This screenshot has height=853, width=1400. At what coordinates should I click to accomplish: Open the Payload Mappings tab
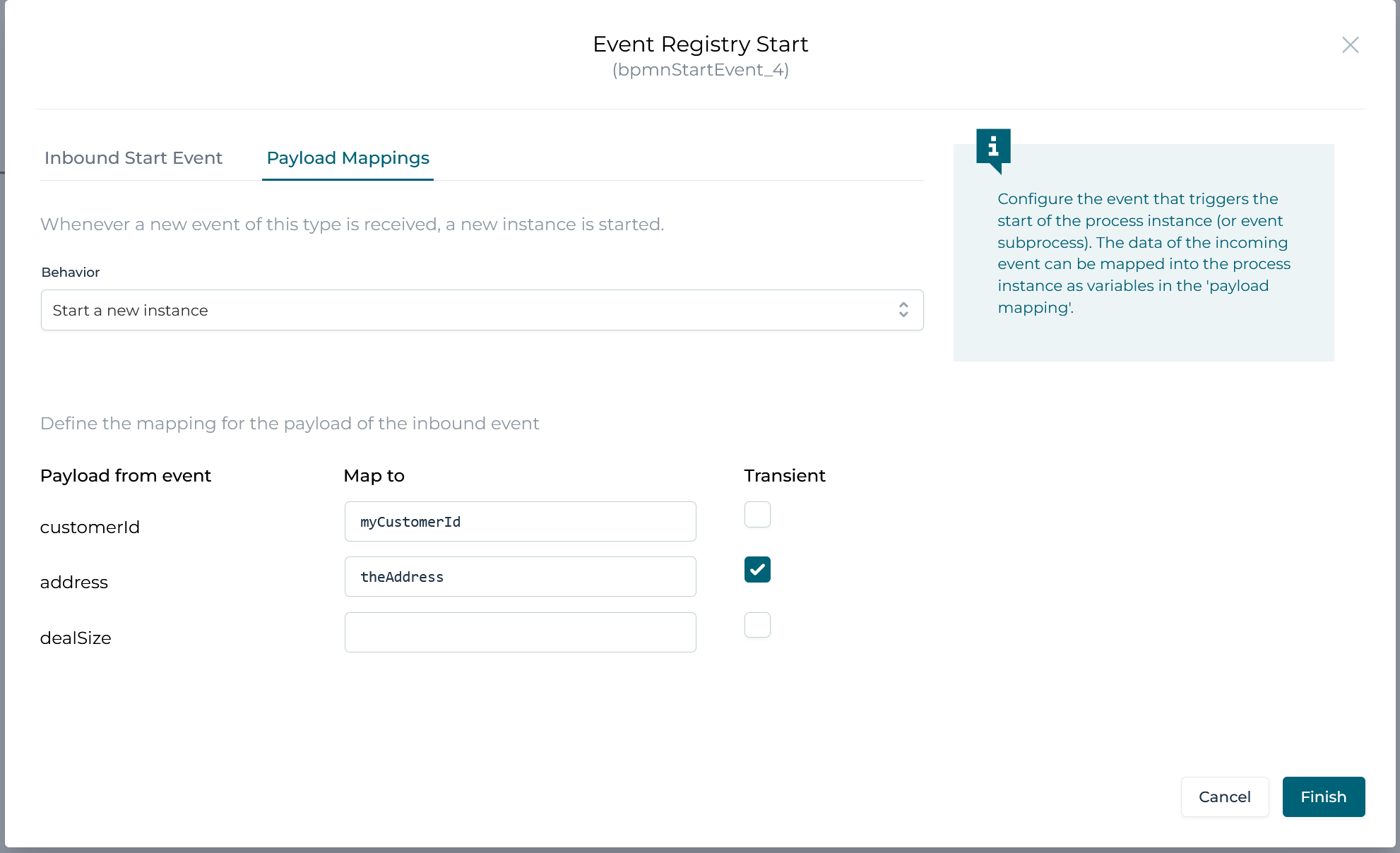point(348,157)
